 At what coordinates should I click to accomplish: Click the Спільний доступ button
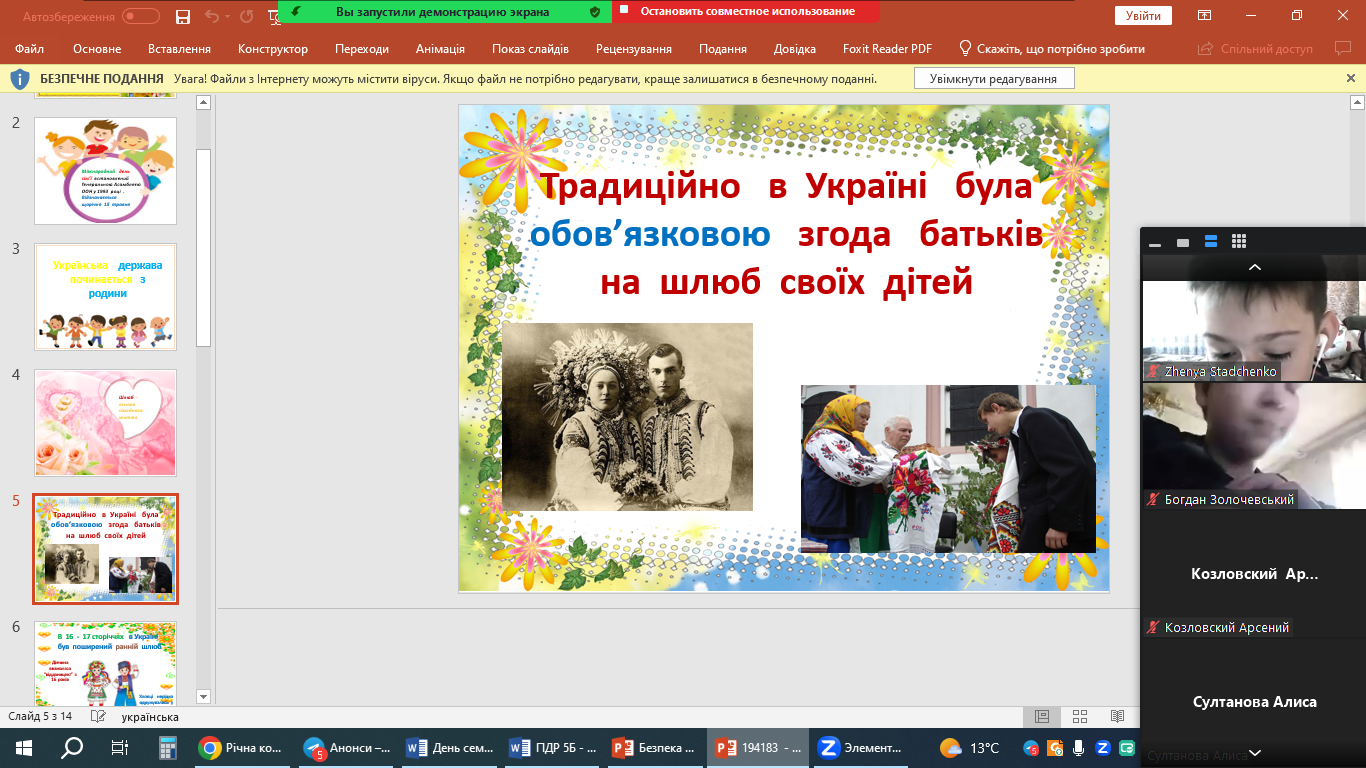1255,49
